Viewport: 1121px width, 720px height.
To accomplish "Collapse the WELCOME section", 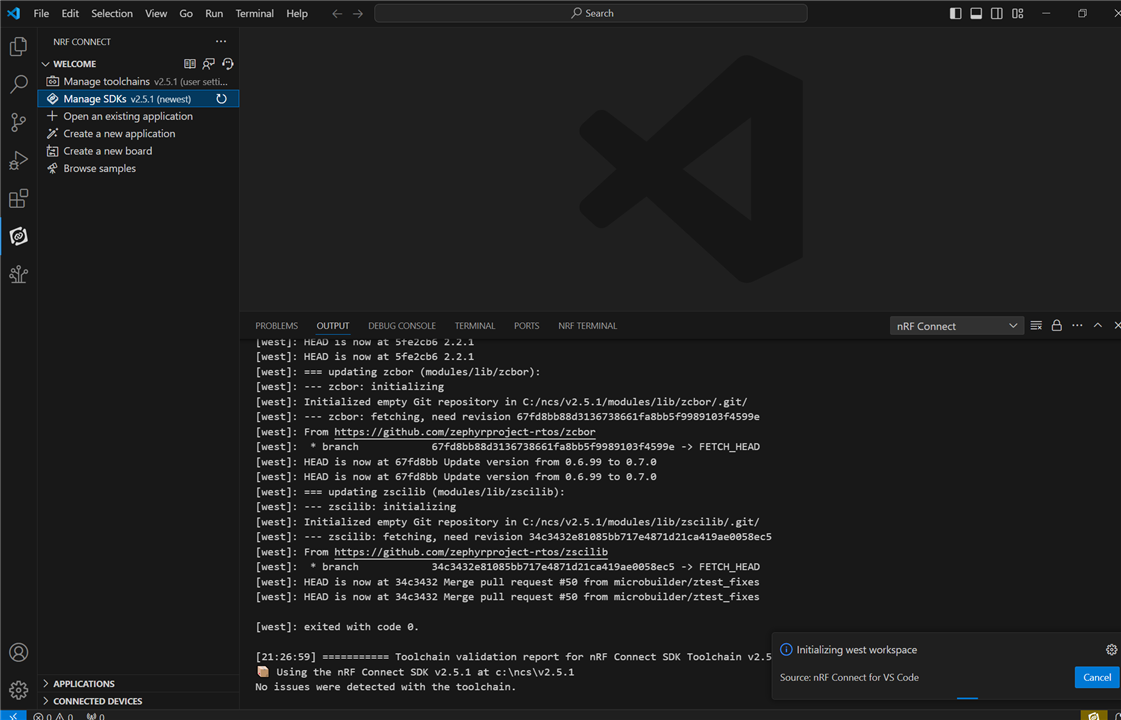I will (46, 64).
